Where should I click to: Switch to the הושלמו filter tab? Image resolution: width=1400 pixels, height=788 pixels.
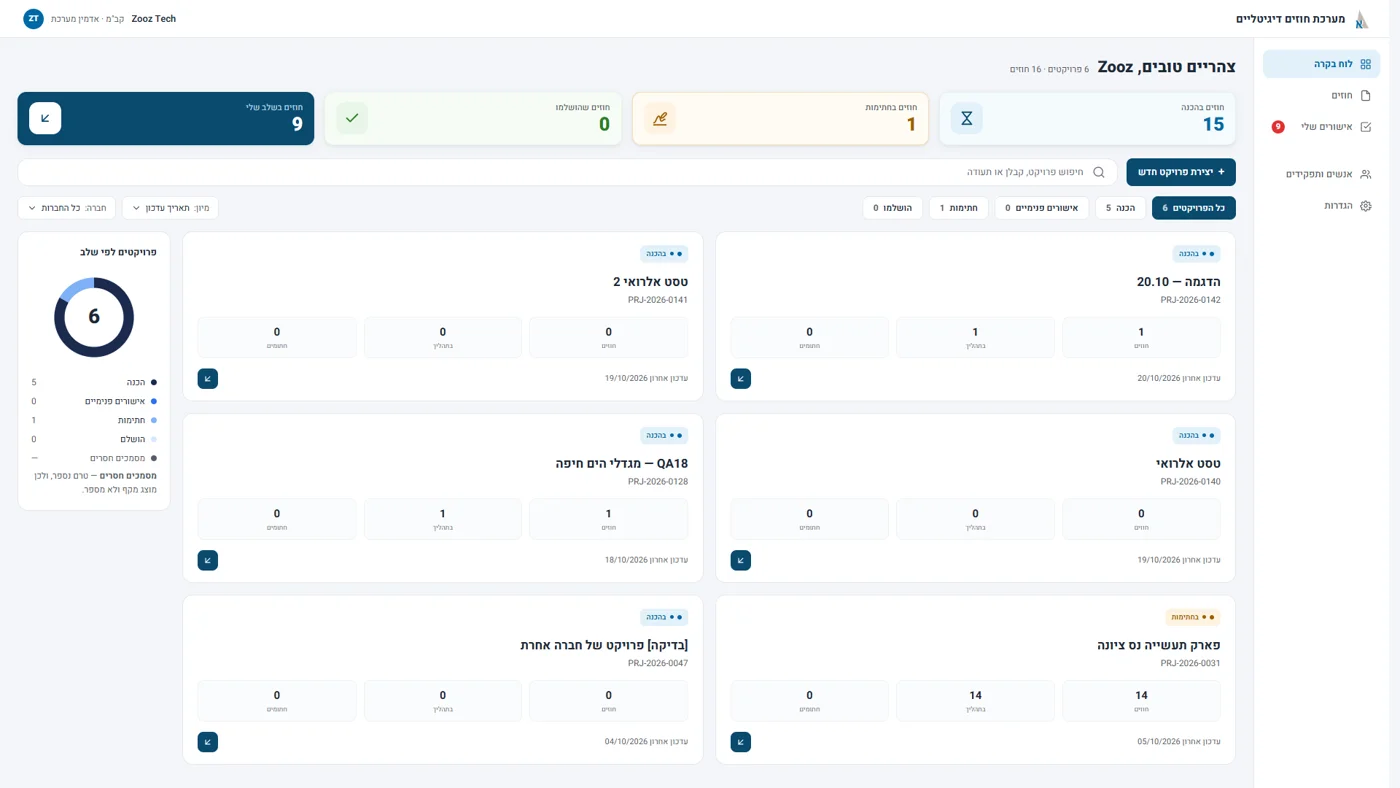click(x=893, y=208)
